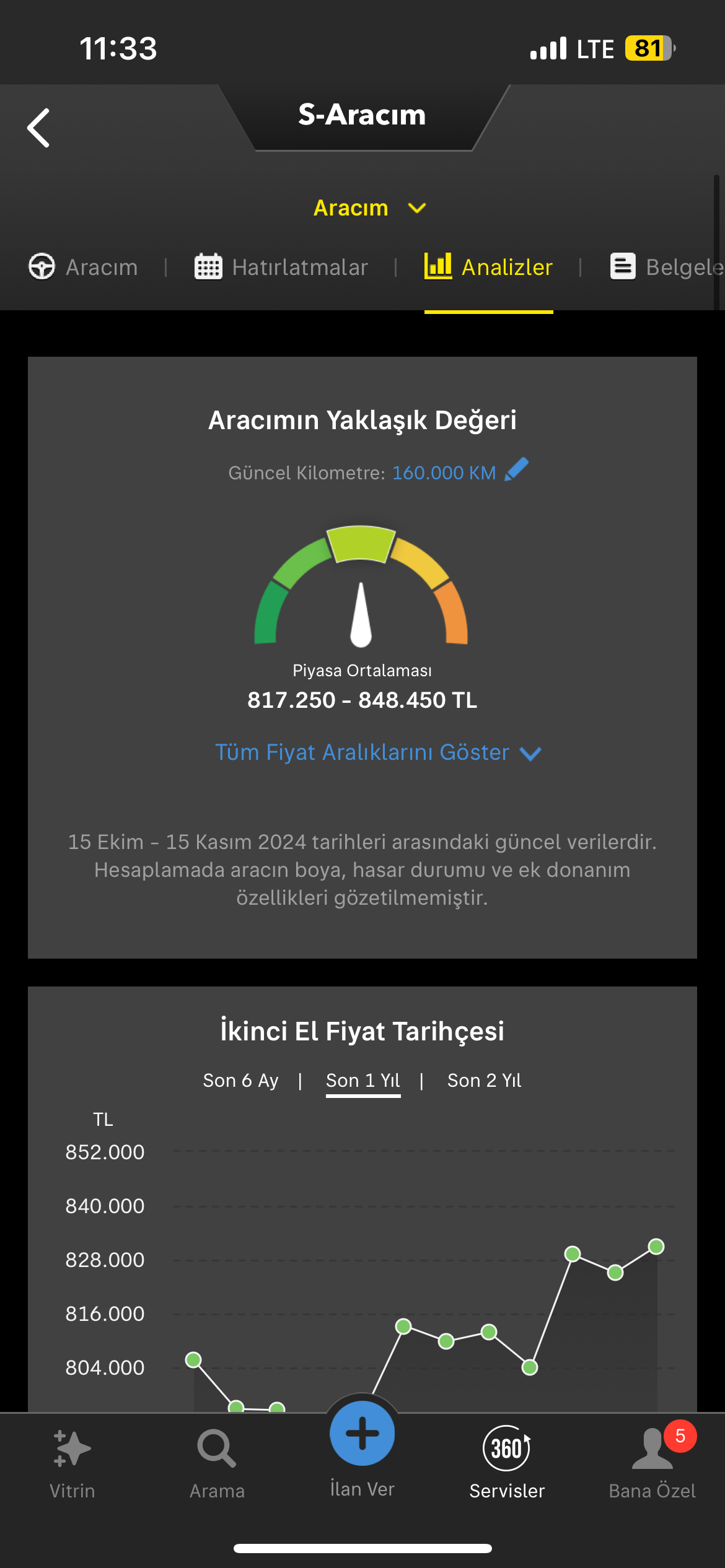Image resolution: width=725 pixels, height=1568 pixels.
Task: Tap the chart point at the lowest price dip
Action: 277,1409
